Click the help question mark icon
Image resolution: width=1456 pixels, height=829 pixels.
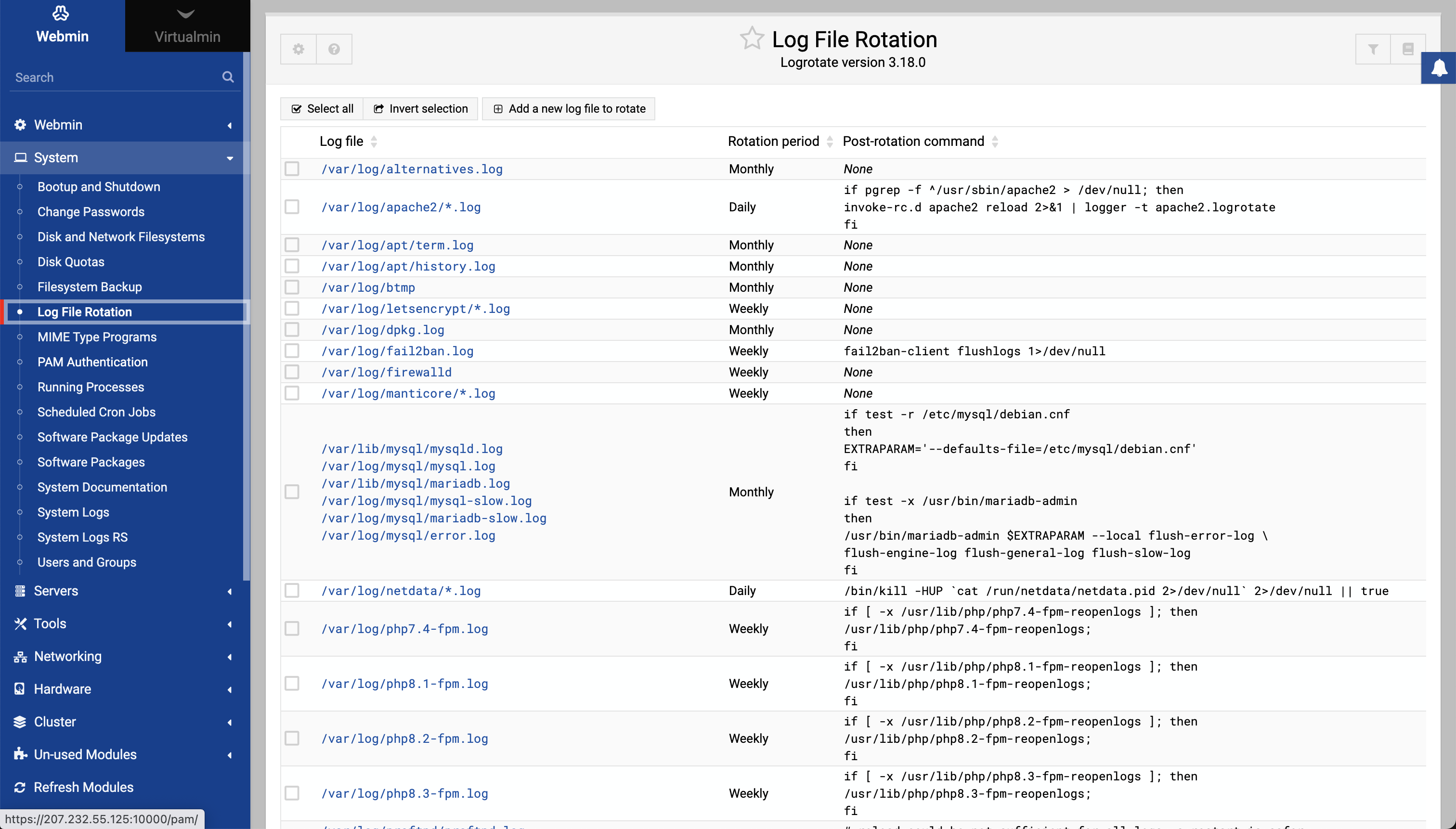pyautogui.click(x=334, y=49)
